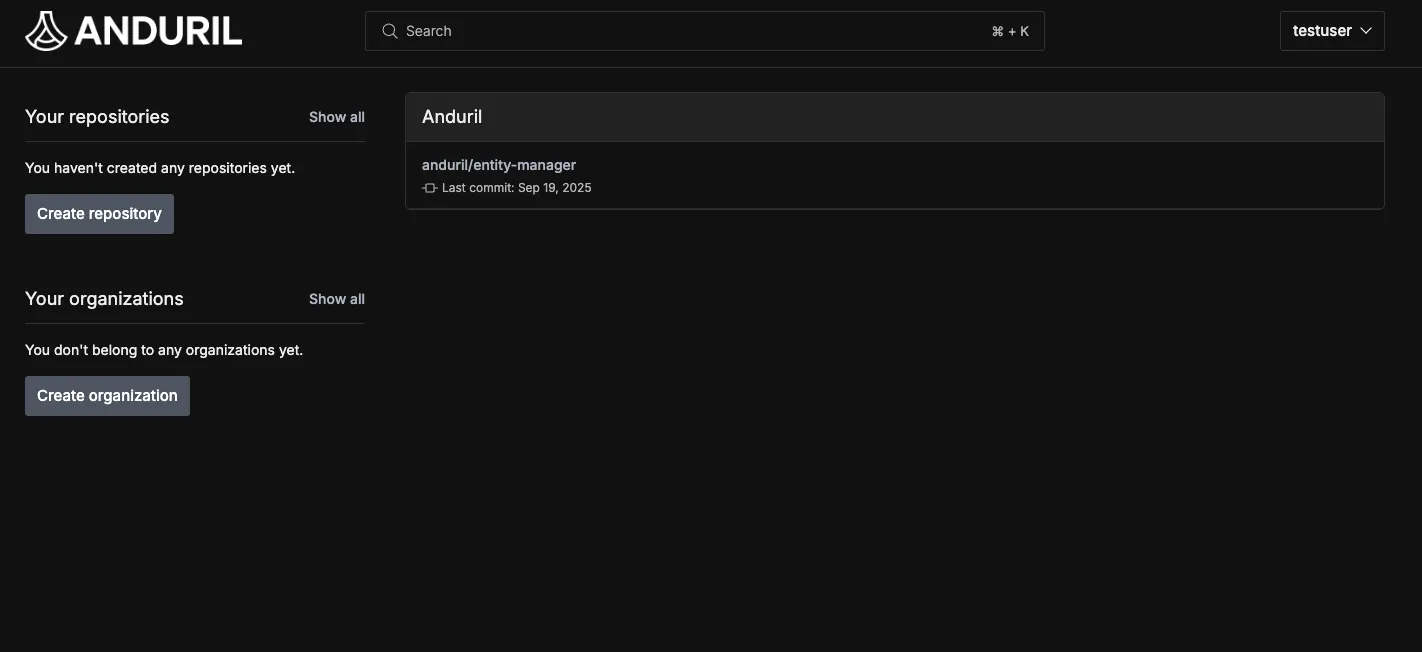Click the Anduril logo icon

[x=46, y=31]
